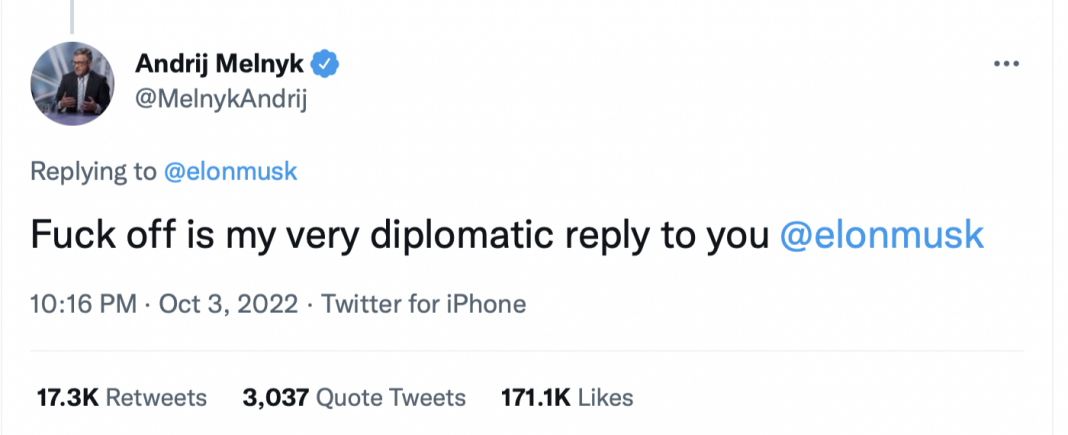Click the gray 'Replying to' text
Image resolution: width=1068 pixels, height=435 pixels.
click(x=93, y=171)
